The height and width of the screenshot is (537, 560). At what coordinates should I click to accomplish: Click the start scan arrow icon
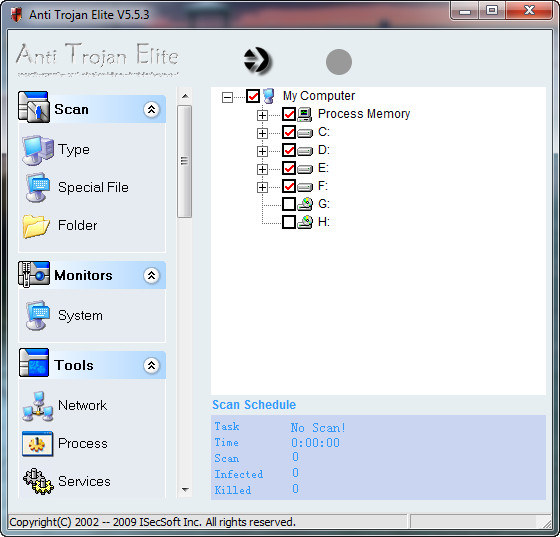258,61
